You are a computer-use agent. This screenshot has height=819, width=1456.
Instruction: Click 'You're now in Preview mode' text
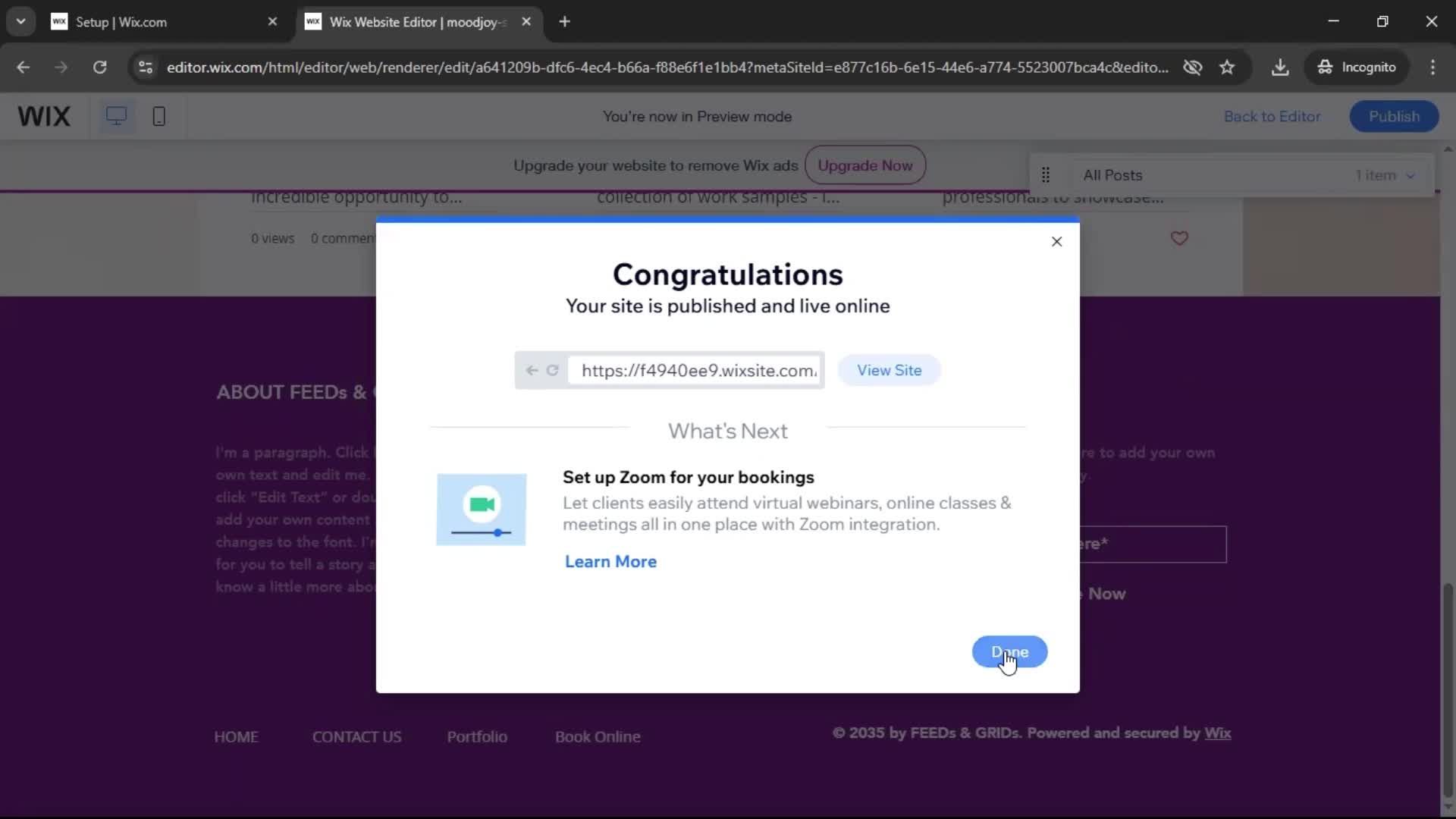pyautogui.click(x=697, y=116)
